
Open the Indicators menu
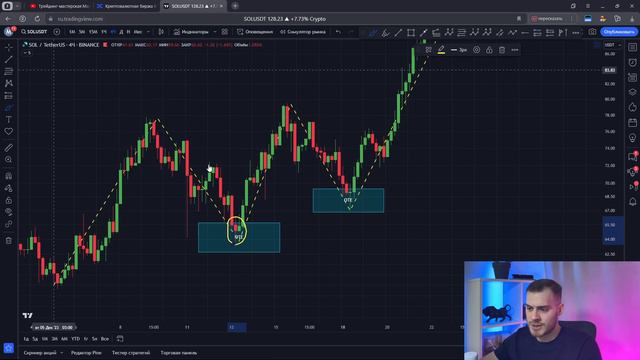point(191,32)
